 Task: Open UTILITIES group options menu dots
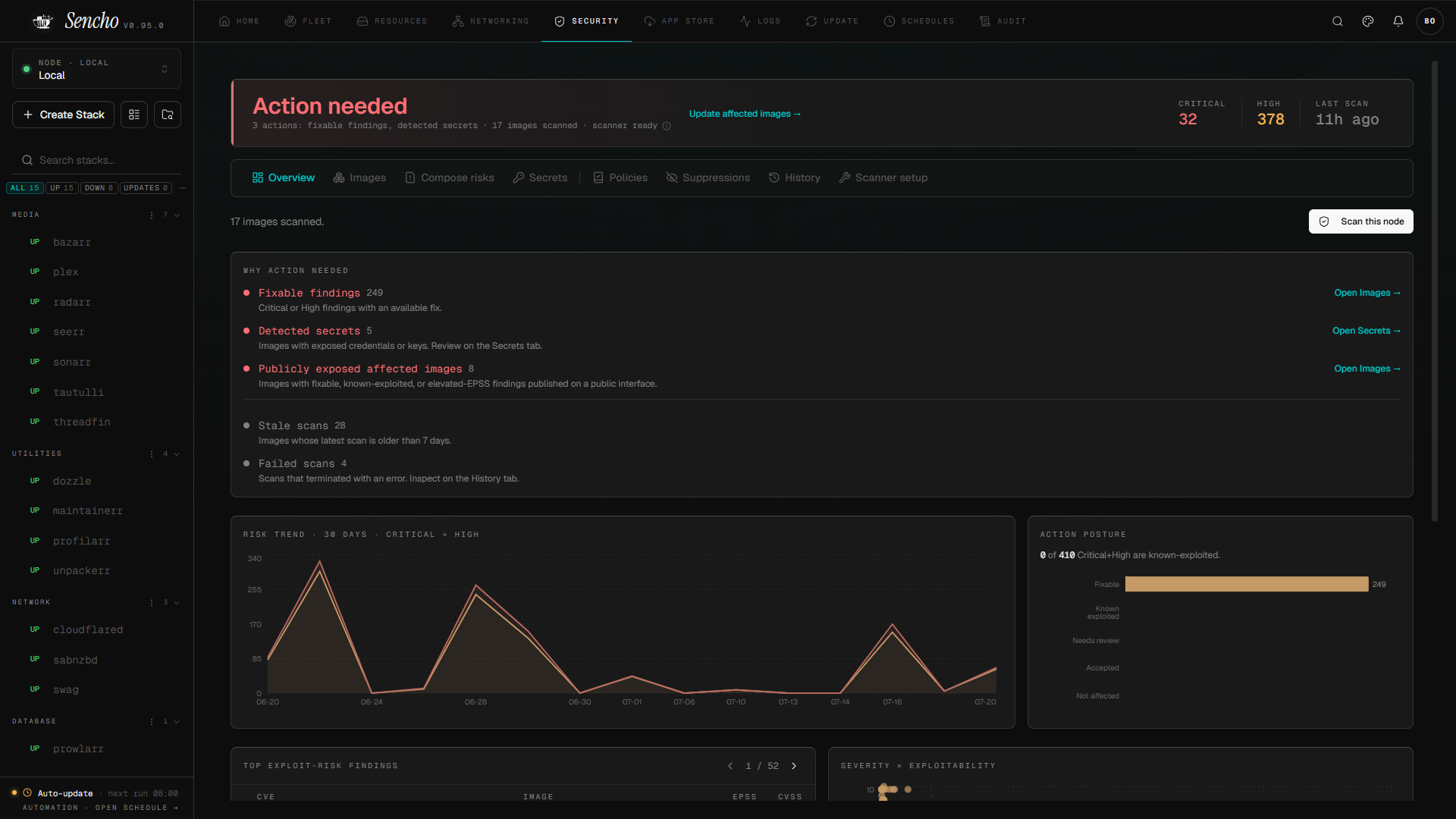[152, 454]
